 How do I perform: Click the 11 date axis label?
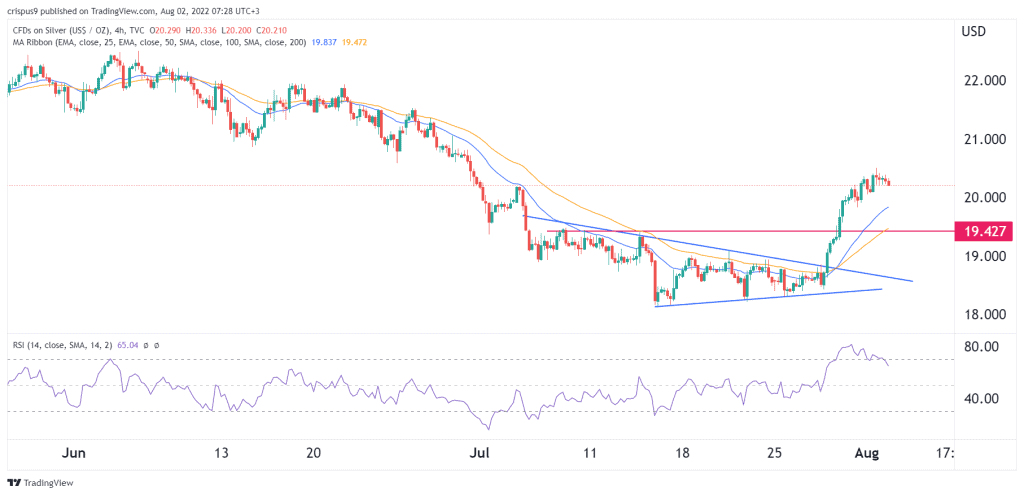point(590,453)
